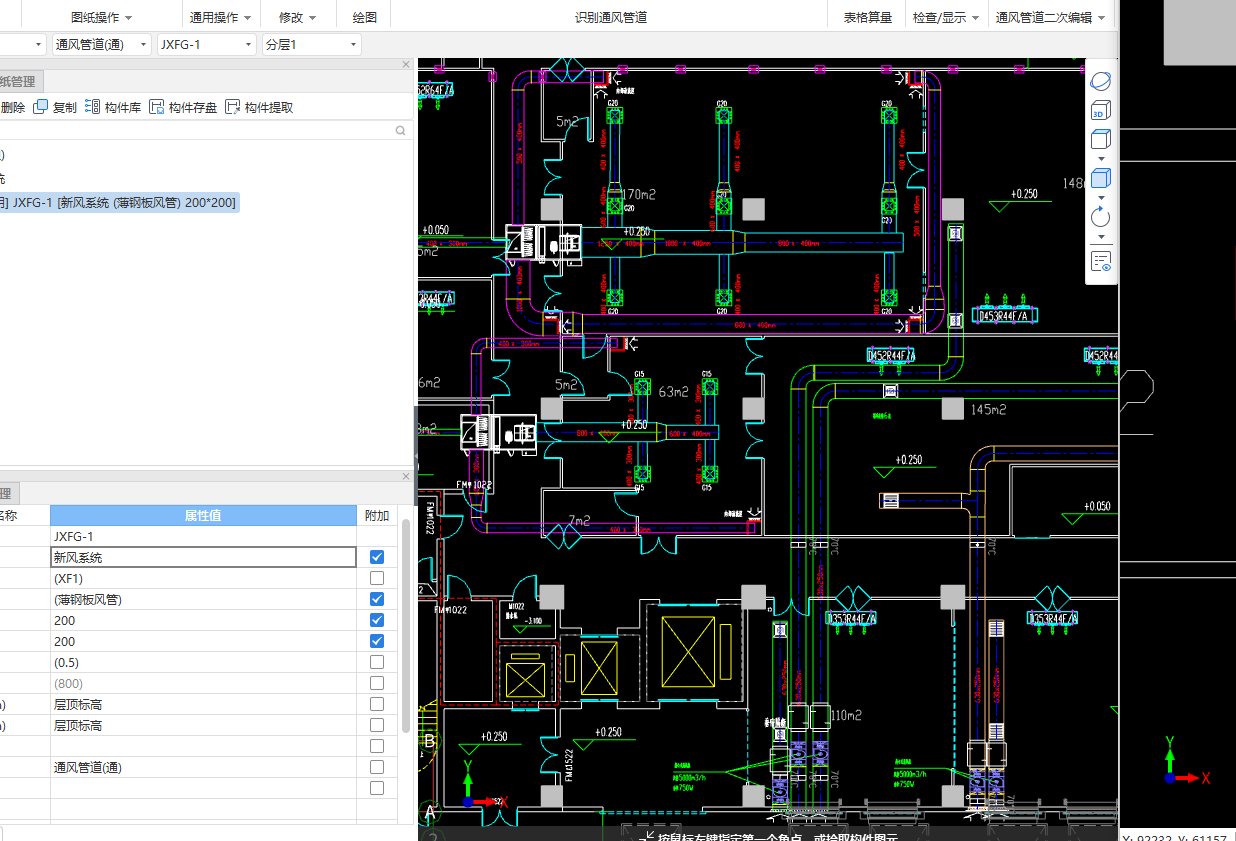Select the wireframe cube view icon
The image size is (1236, 841).
coord(1100,139)
